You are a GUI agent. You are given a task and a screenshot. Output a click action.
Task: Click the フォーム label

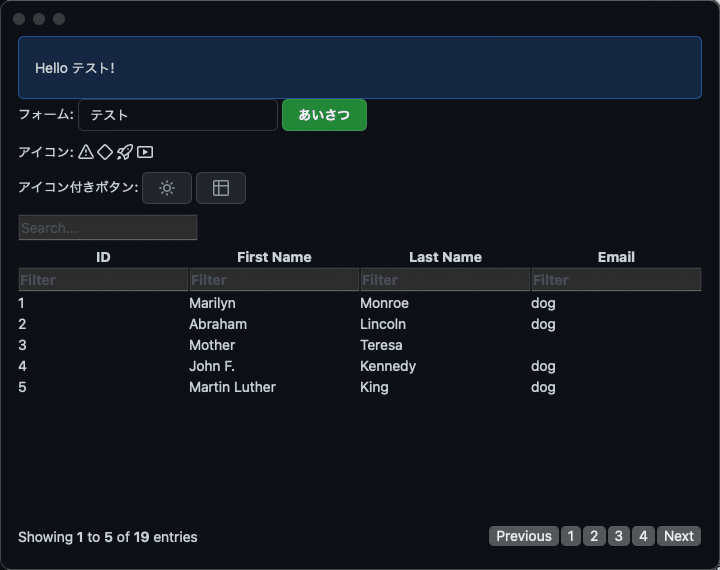tap(46, 114)
